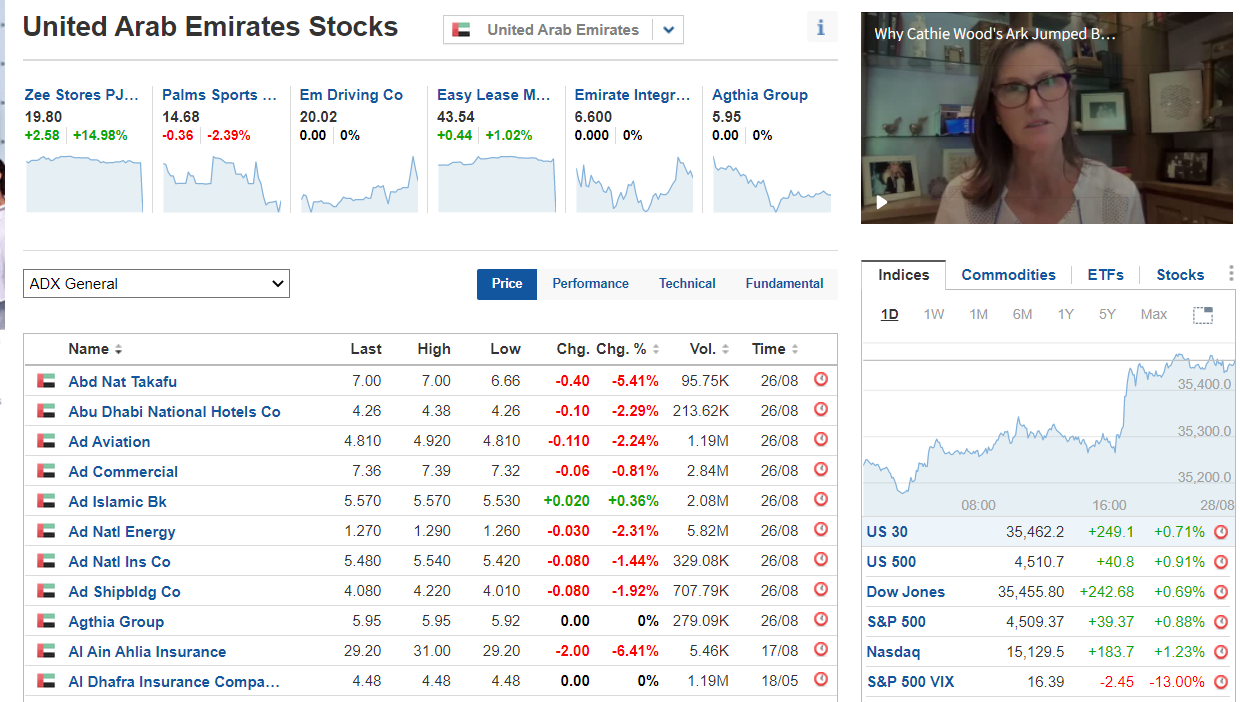1240x702 pixels.
Task: Sort the table by Vol. column
Action: click(x=709, y=349)
